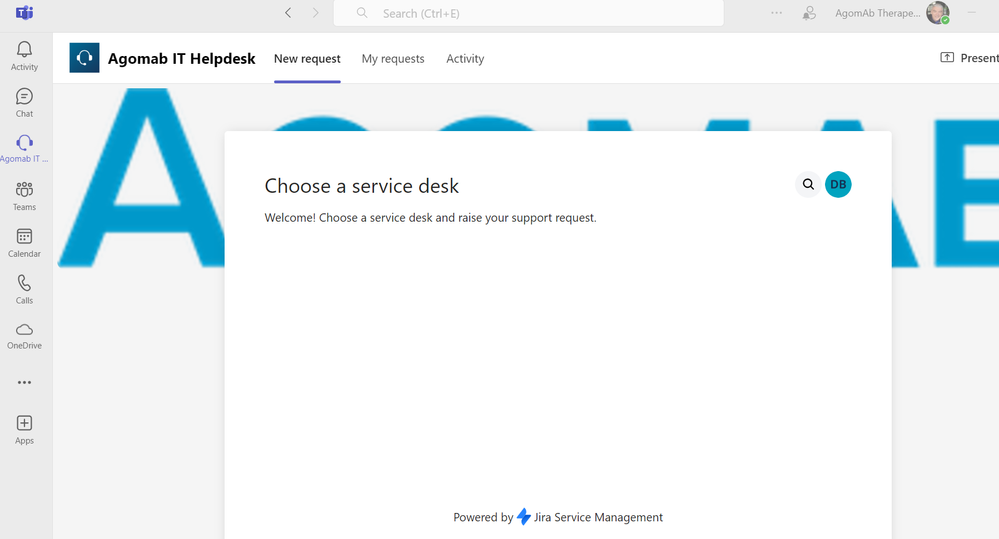Select the Agomab IT app in the sidebar
The image size is (999, 539).
click(x=24, y=149)
